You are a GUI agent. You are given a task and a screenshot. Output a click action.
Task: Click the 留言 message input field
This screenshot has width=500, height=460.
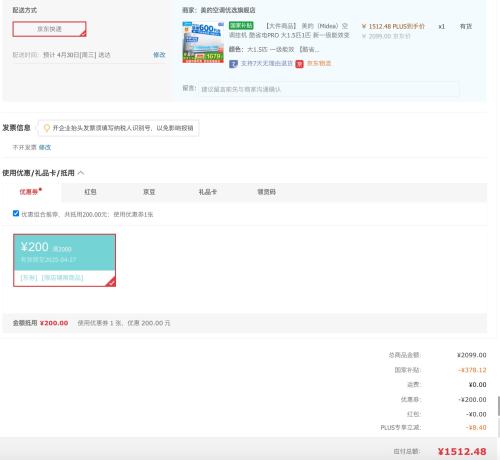click(x=329, y=89)
